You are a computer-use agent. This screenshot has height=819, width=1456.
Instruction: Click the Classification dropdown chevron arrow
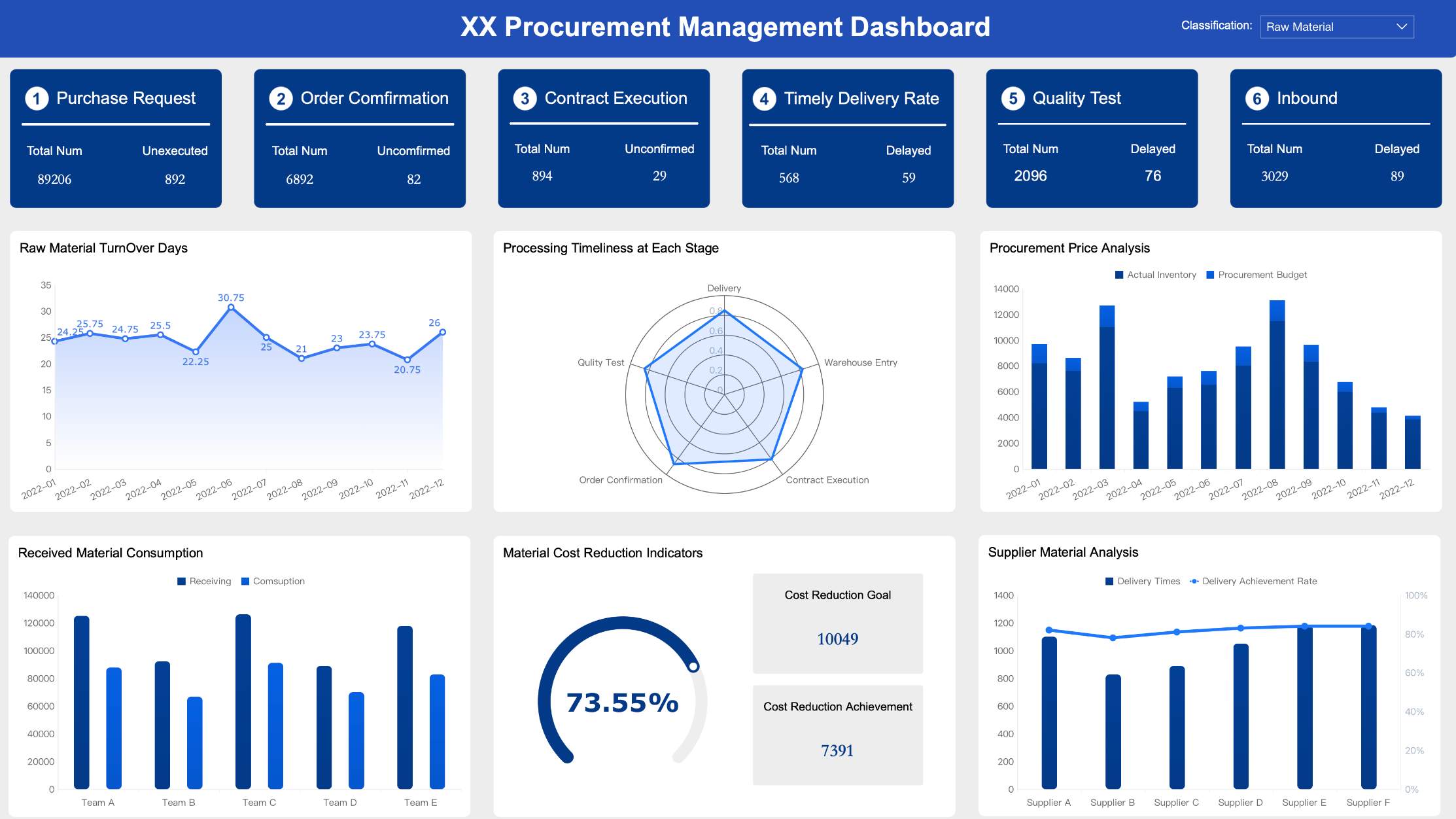click(1402, 26)
